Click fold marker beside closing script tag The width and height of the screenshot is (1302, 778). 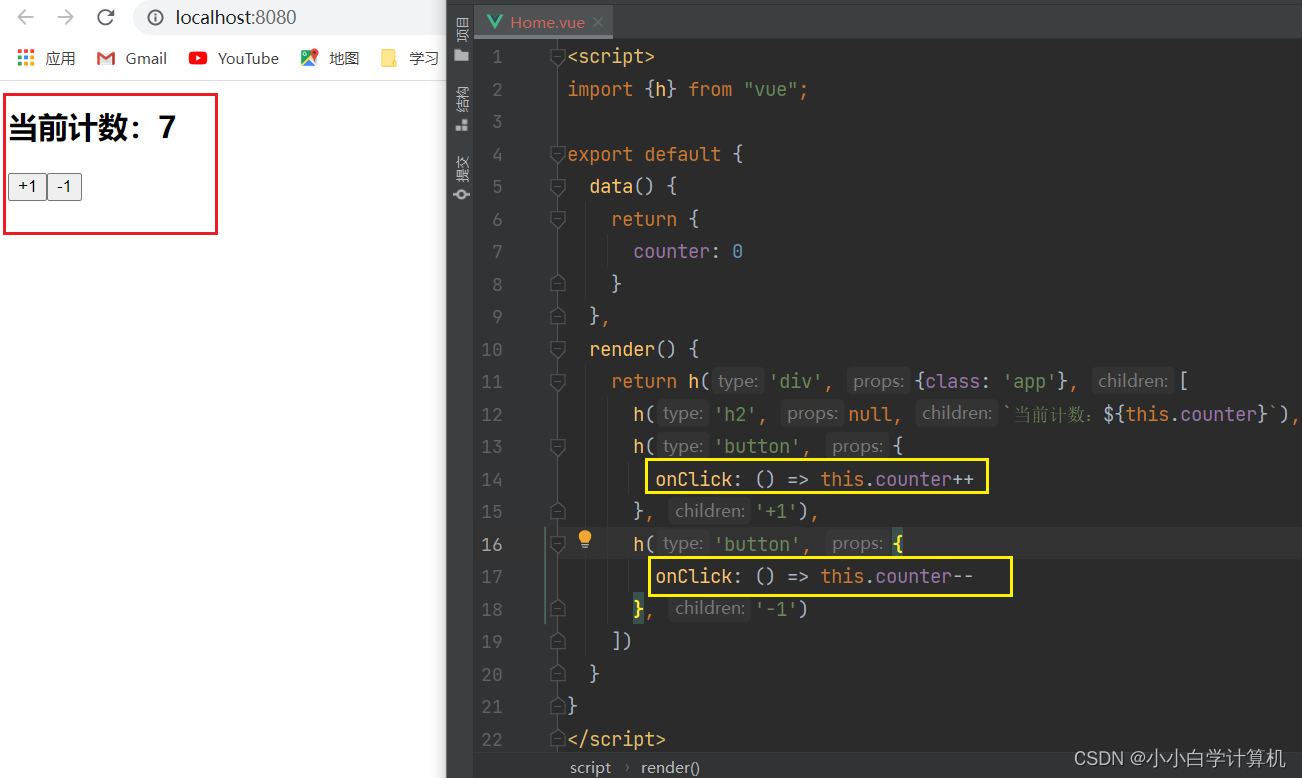coord(558,739)
